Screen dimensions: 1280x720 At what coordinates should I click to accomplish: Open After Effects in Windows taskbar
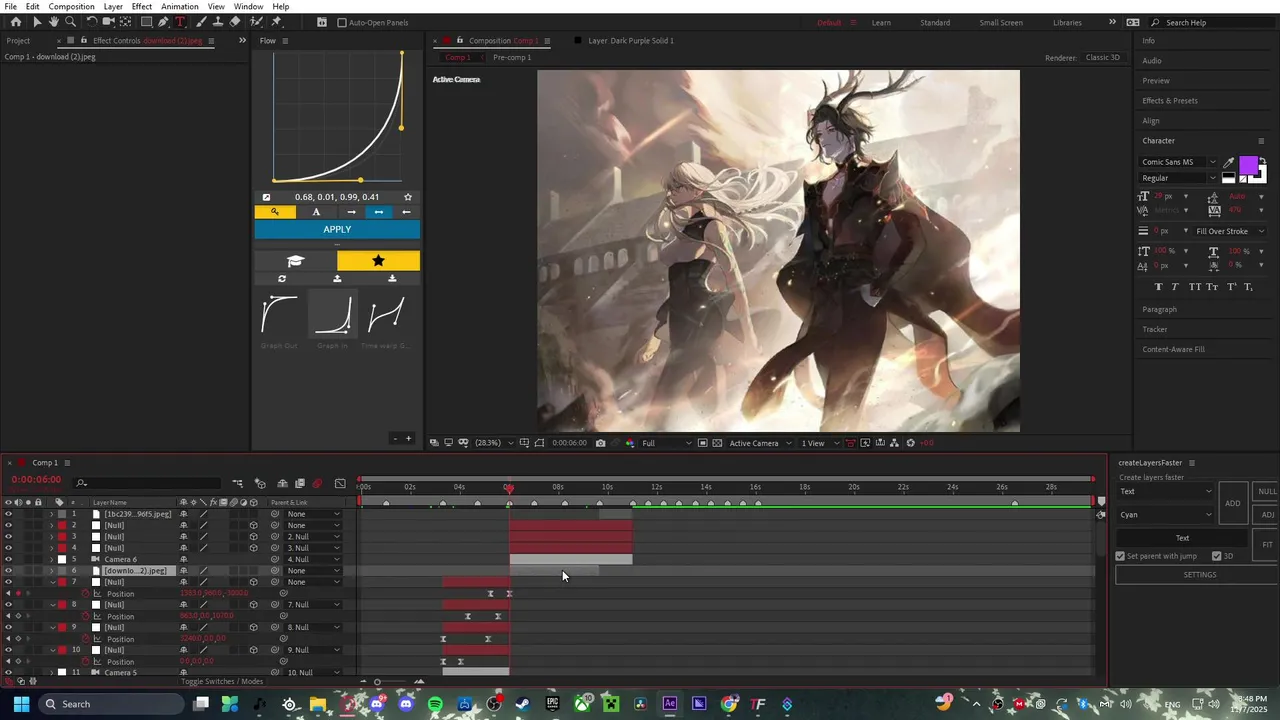coord(670,704)
